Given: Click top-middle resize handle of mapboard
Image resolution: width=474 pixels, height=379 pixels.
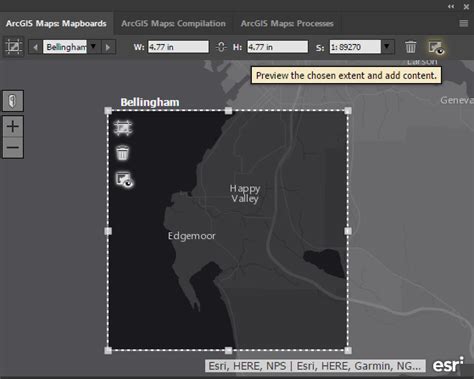Looking at the screenshot, I should click(x=228, y=111).
